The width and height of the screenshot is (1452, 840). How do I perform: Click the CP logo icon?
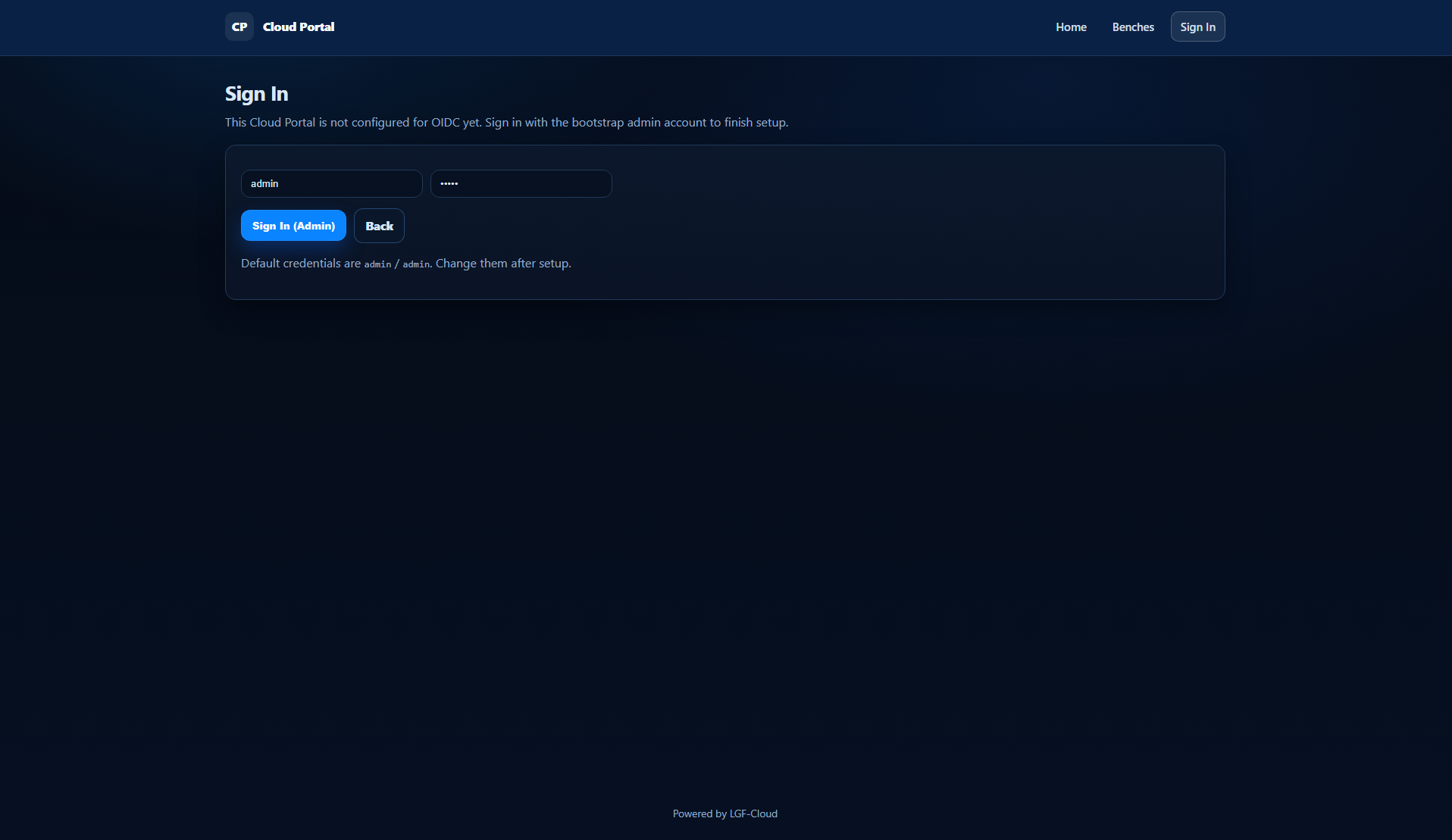coord(239,27)
